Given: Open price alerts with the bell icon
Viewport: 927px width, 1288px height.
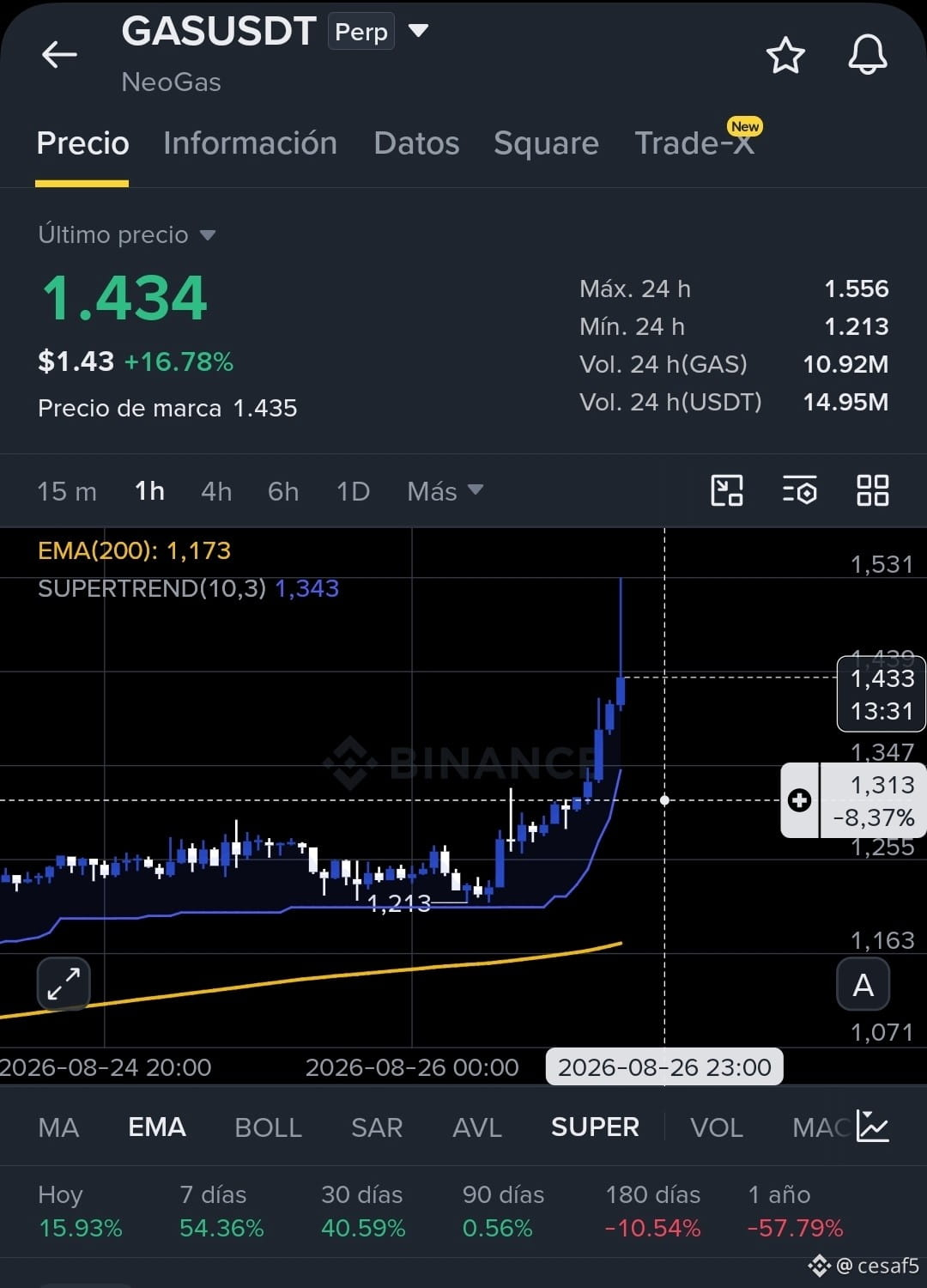Looking at the screenshot, I should (868, 55).
